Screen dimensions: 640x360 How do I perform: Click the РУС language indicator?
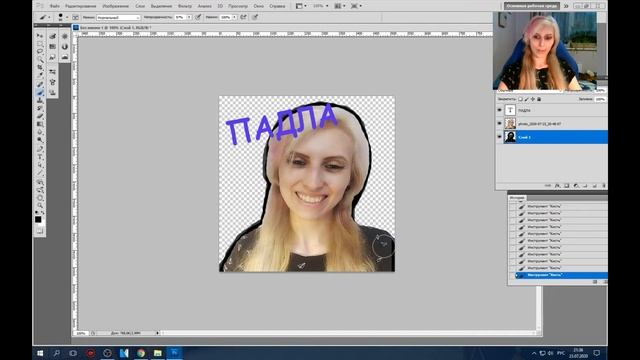click(x=561, y=353)
